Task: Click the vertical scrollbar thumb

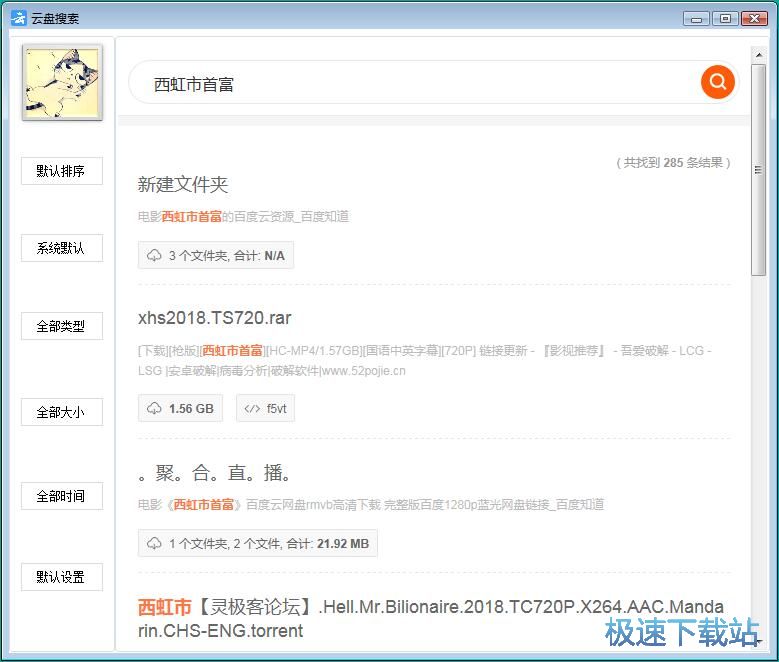Action: pyautogui.click(x=759, y=169)
